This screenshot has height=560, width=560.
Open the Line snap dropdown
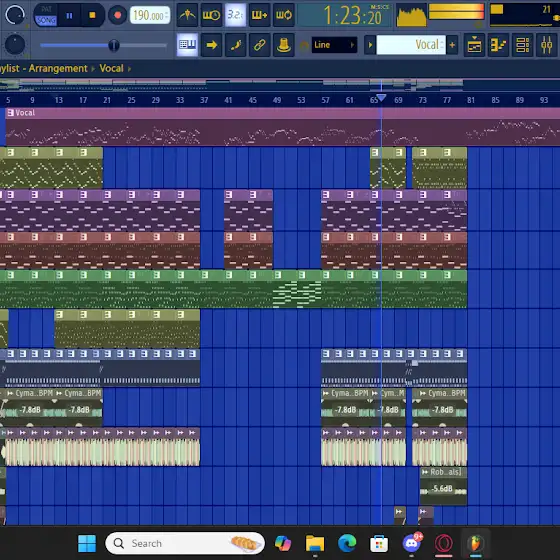tap(334, 45)
